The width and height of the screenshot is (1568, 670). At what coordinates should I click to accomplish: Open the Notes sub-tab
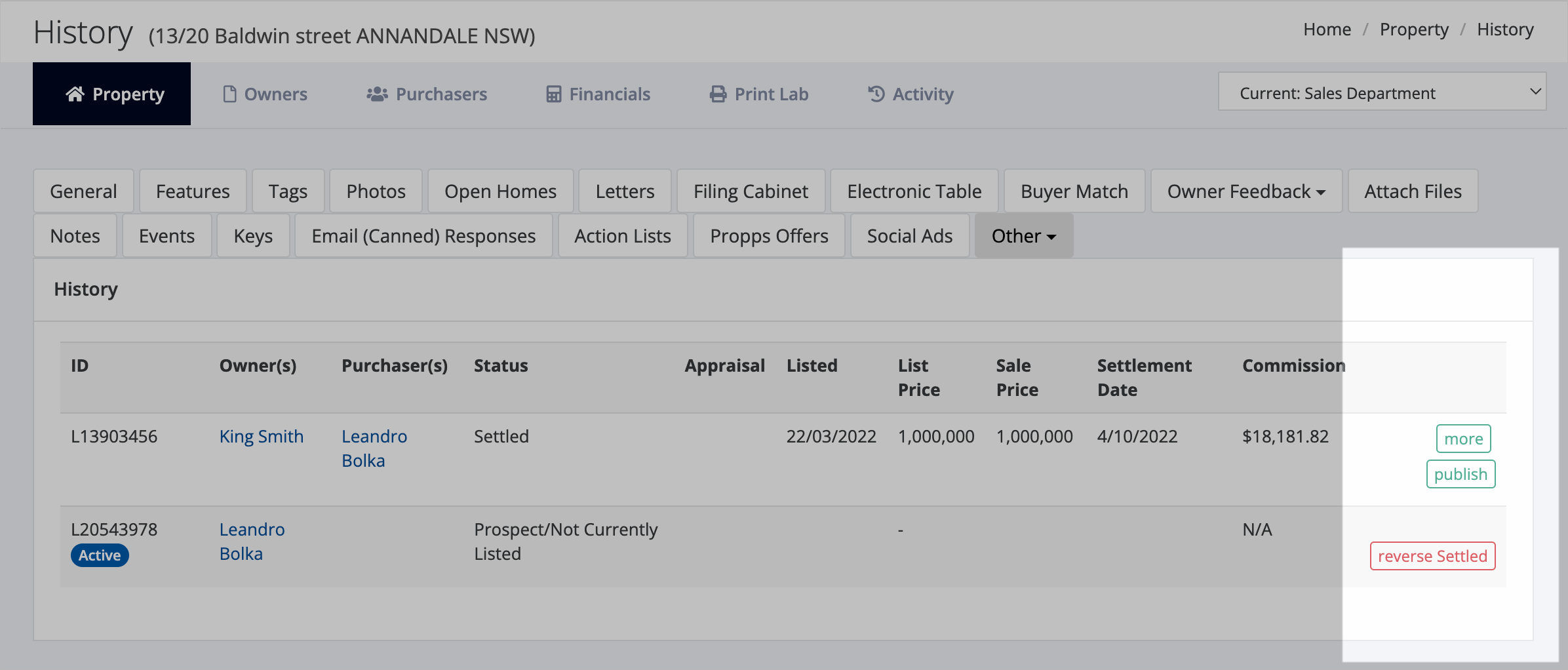click(x=75, y=235)
